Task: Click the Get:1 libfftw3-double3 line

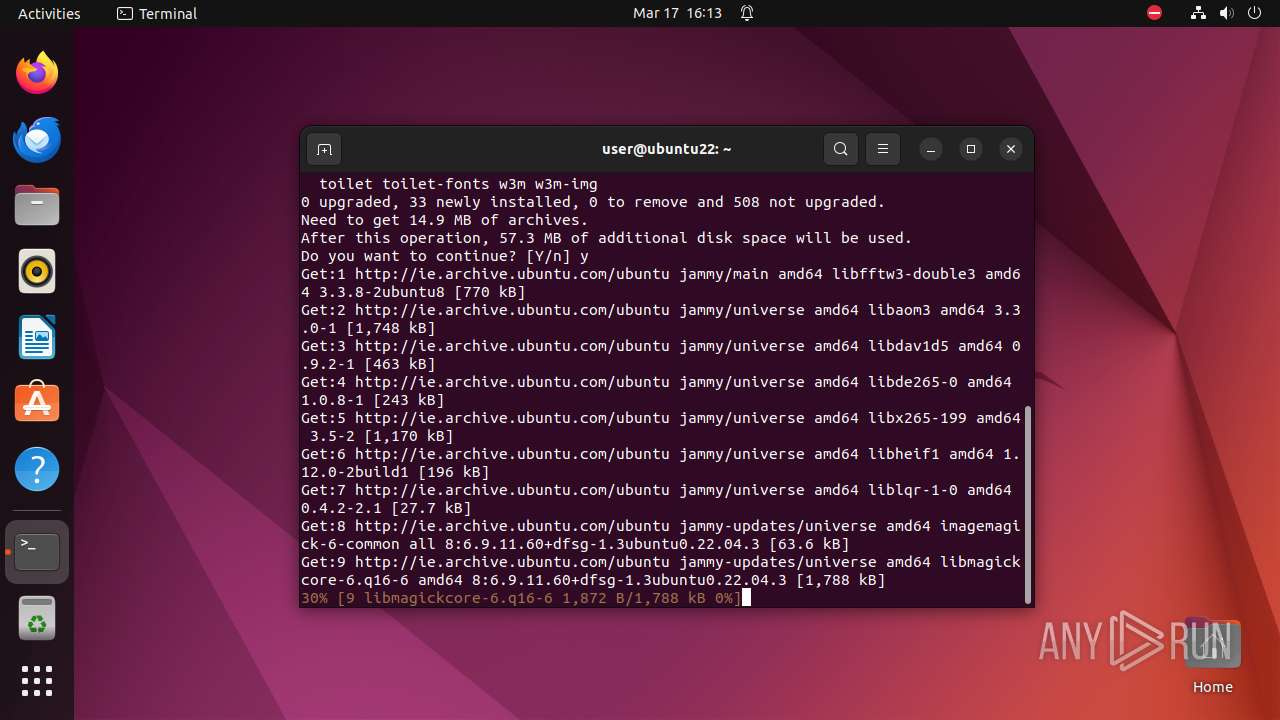Action: pyautogui.click(x=661, y=283)
